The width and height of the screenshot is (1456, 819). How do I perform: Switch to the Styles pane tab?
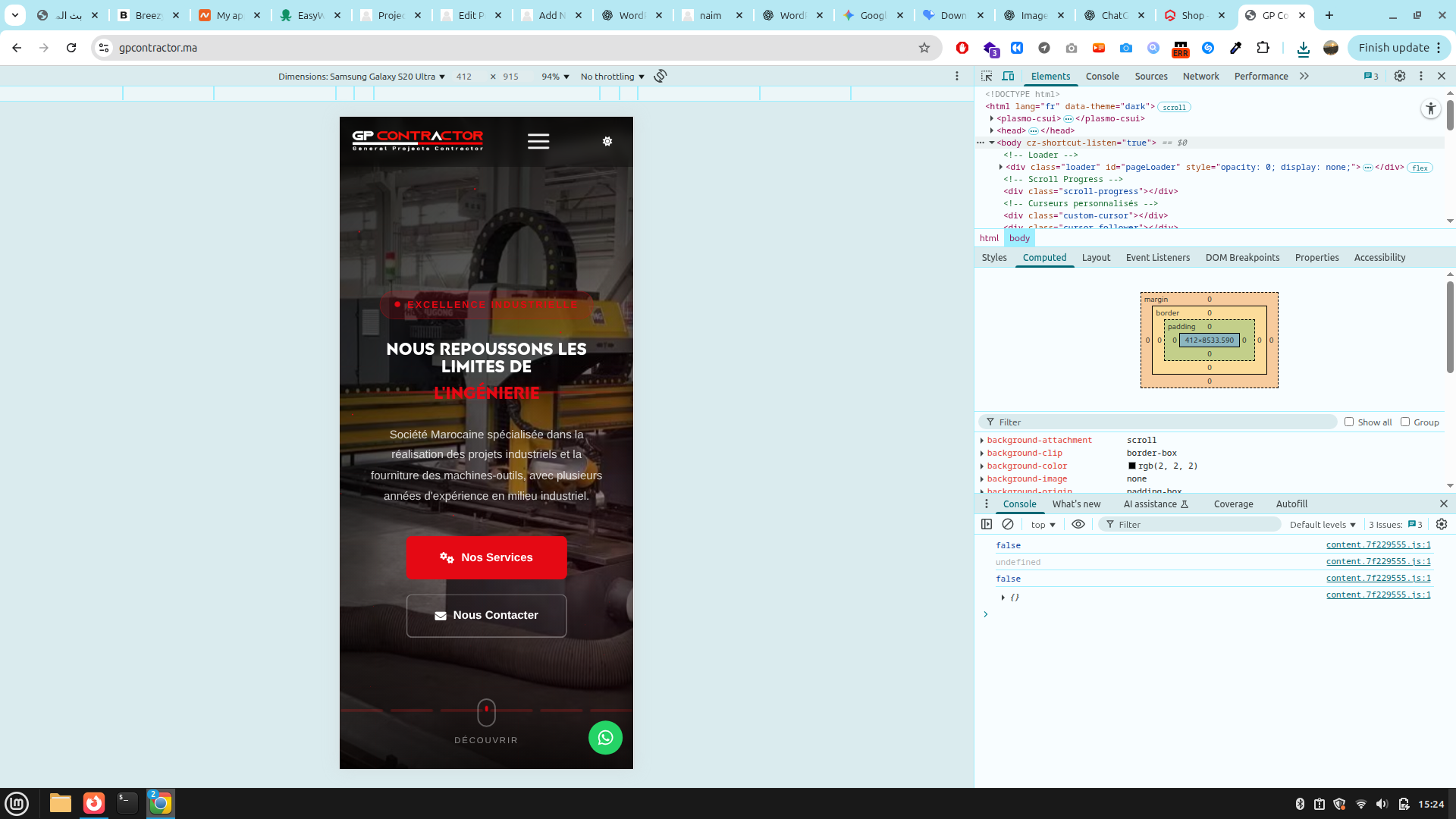pyautogui.click(x=993, y=257)
